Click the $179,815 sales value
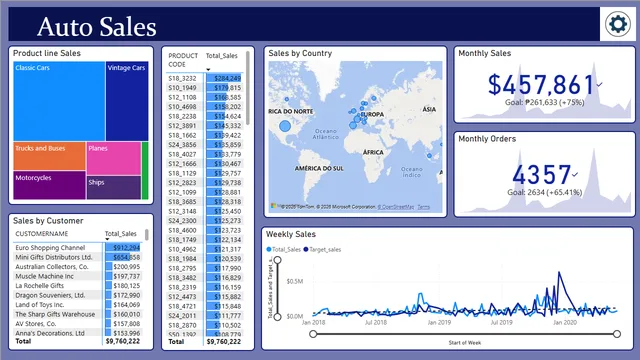This screenshot has height=360, width=640. pyautogui.click(x=227, y=88)
